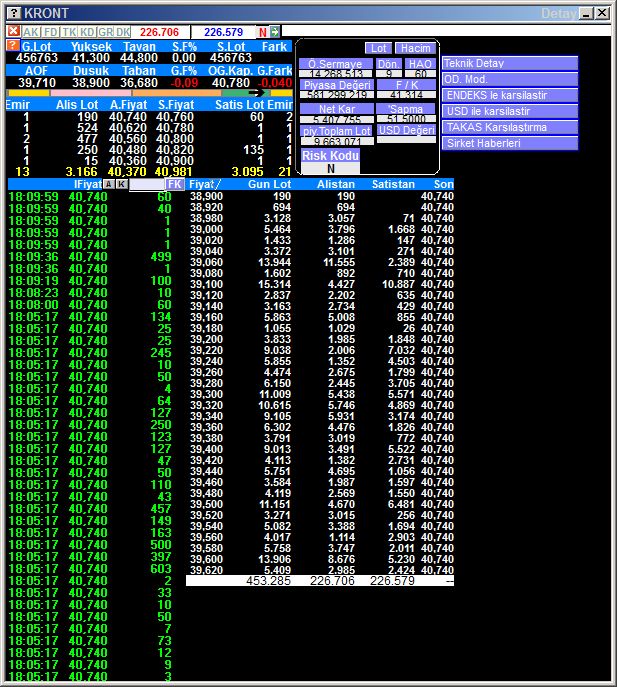Toggle the Lot view button
This screenshot has width=617, height=687.
[x=378, y=48]
